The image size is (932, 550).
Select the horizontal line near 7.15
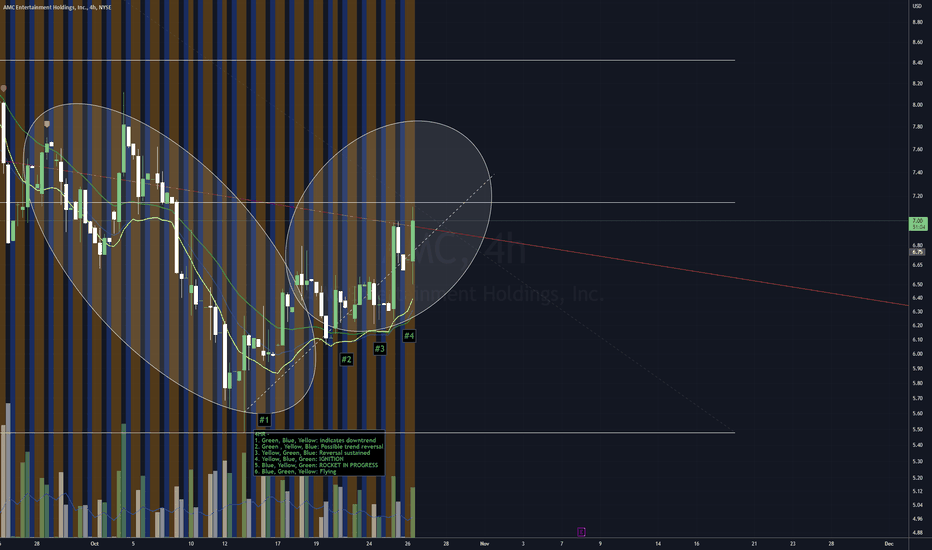tap(367, 203)
